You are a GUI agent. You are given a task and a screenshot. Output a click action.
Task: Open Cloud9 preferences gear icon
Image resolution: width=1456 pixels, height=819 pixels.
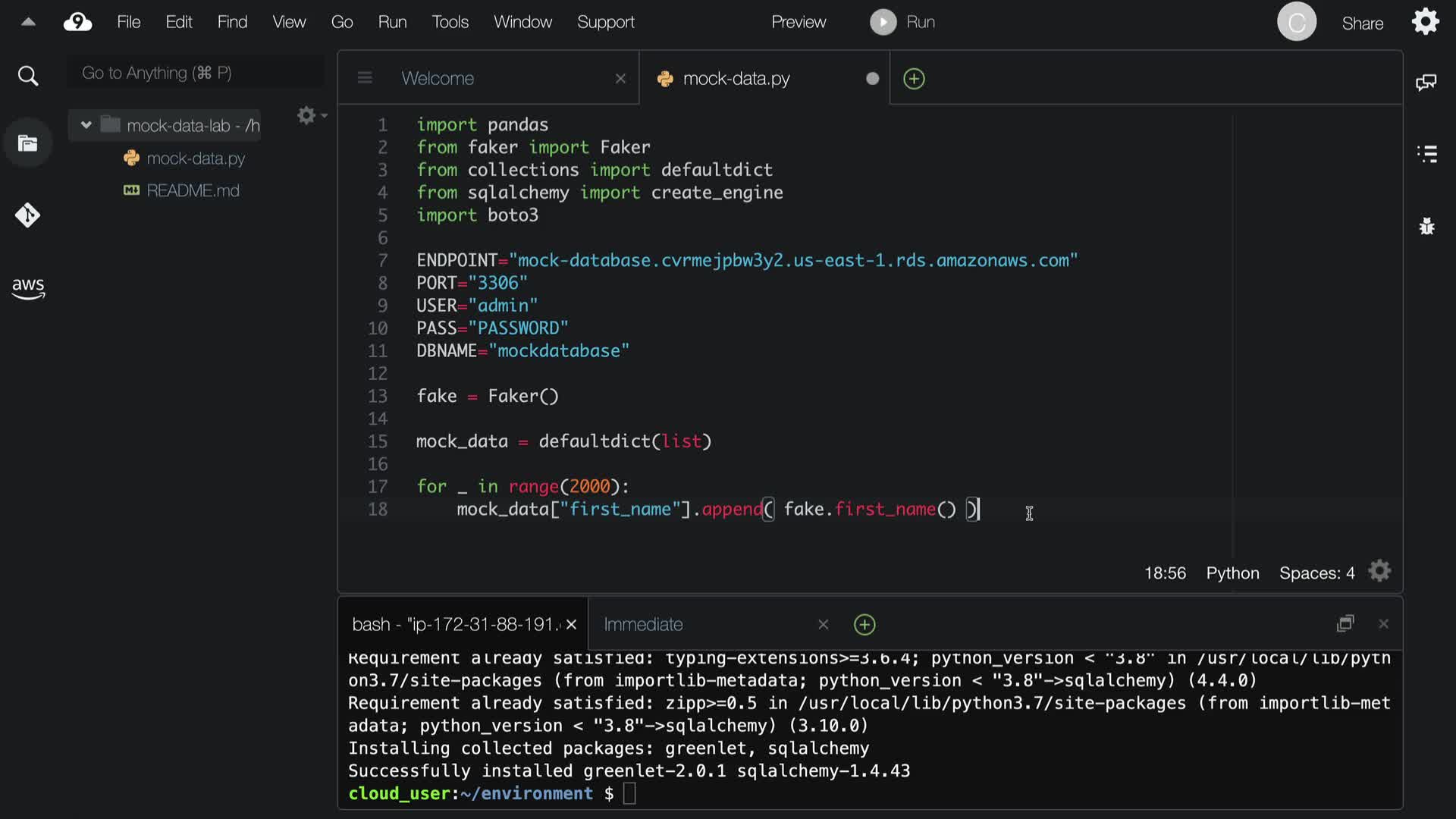(1425, 22)
